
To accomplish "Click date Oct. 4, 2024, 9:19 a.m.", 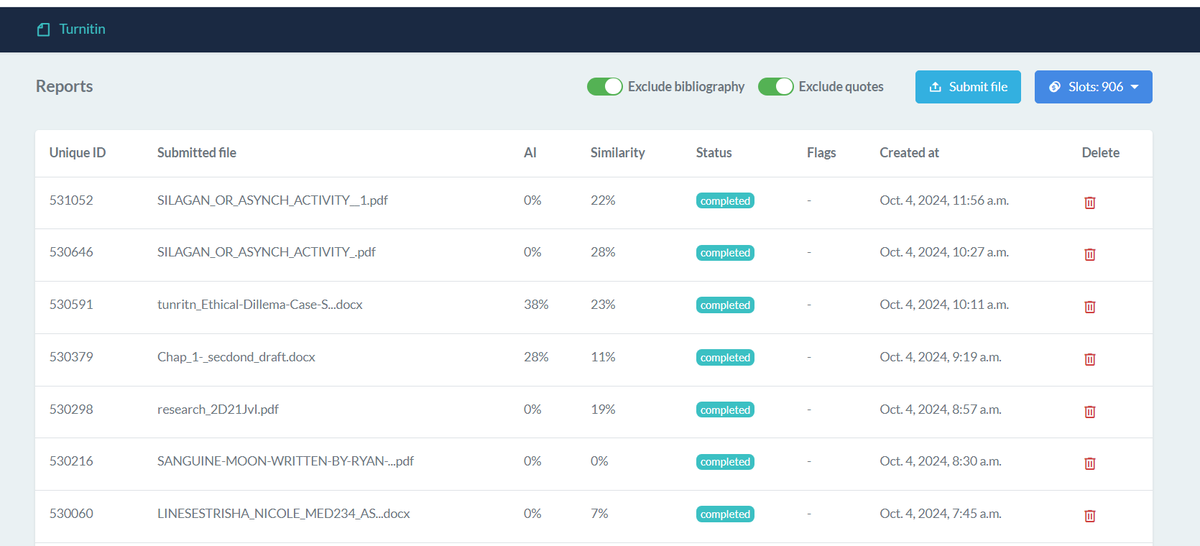I will (940, 357).
